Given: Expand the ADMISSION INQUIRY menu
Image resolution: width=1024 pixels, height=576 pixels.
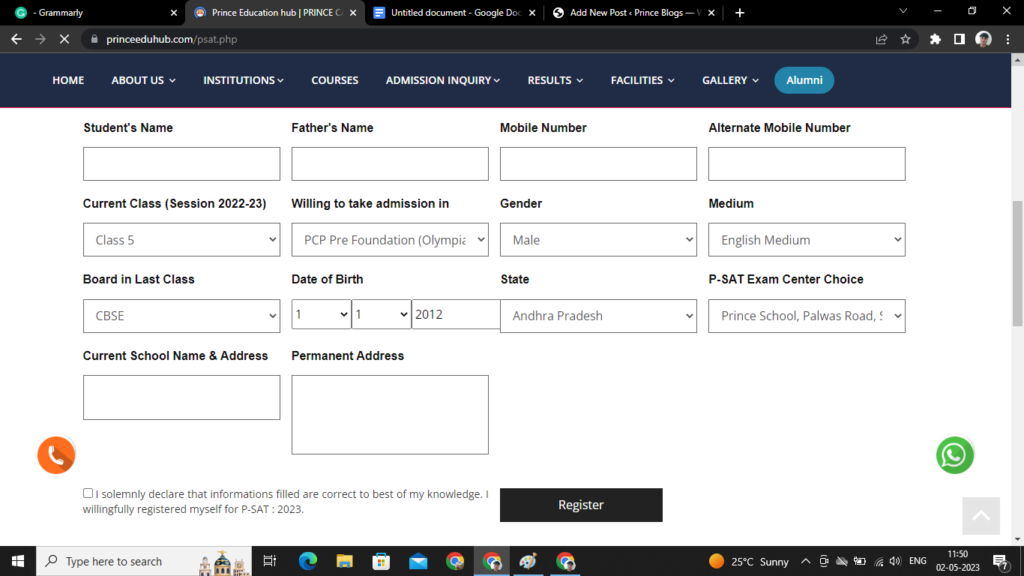Looking at the screenshot, I should coord(443,80).
